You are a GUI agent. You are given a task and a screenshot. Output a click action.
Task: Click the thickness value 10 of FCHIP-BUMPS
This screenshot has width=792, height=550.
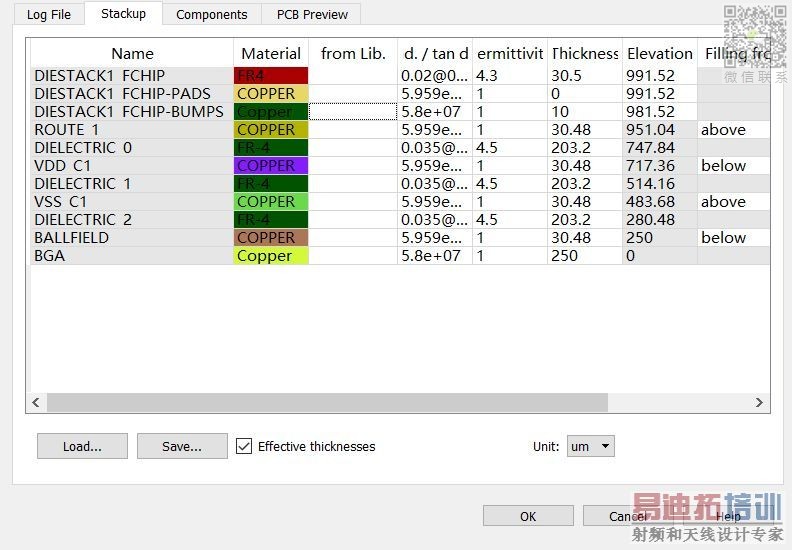pos(560,112)
